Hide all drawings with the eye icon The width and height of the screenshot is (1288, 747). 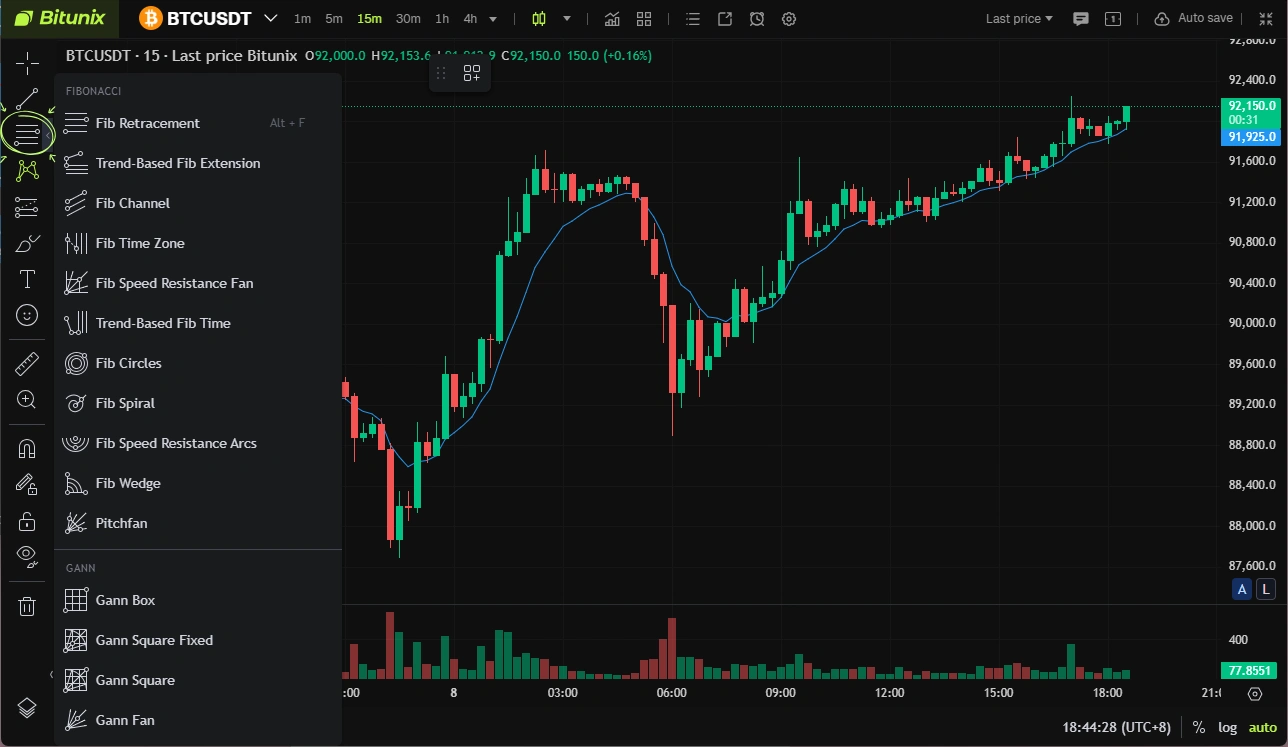point(27,555)
